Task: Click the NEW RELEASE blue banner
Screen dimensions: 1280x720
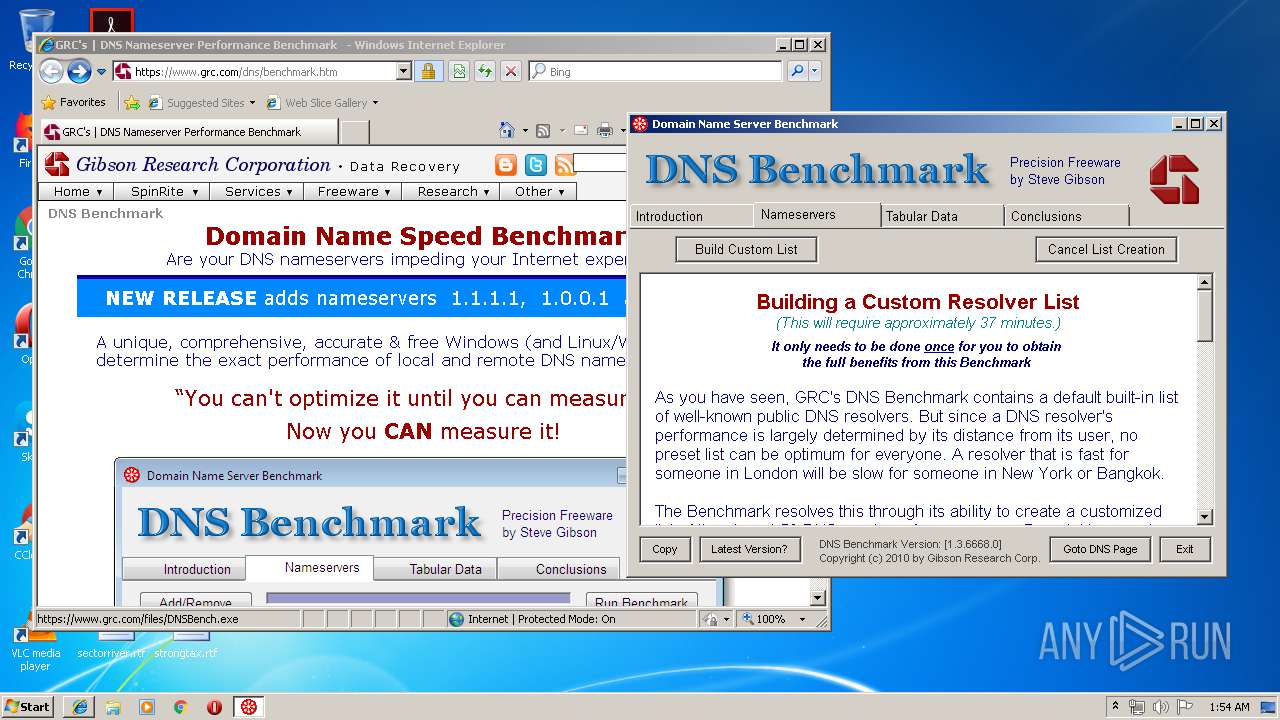Action: tap(352, 298)
